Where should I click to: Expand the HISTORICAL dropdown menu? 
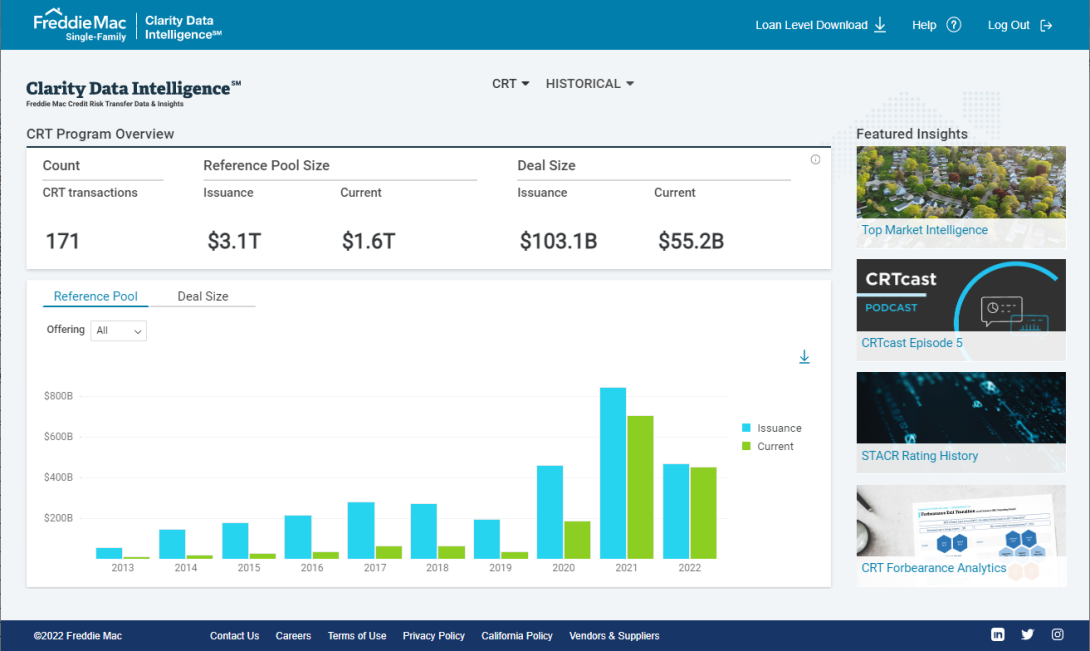[589, 83]
